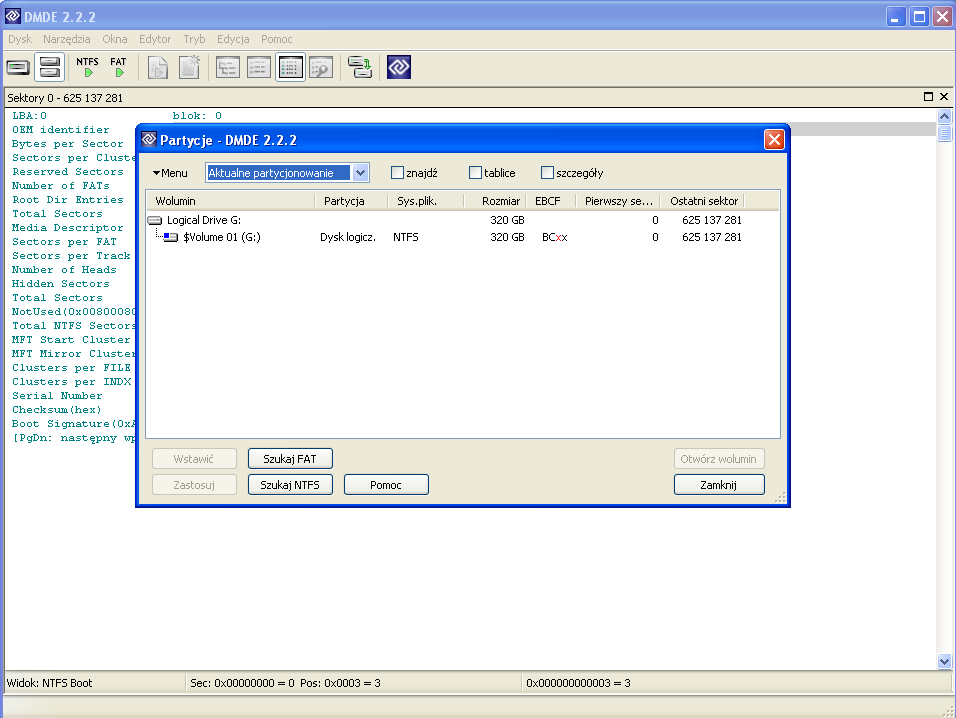This screenshot has height=718, width=956.
Task: Close the Sektory editor pane
Action: pos(944,97)
